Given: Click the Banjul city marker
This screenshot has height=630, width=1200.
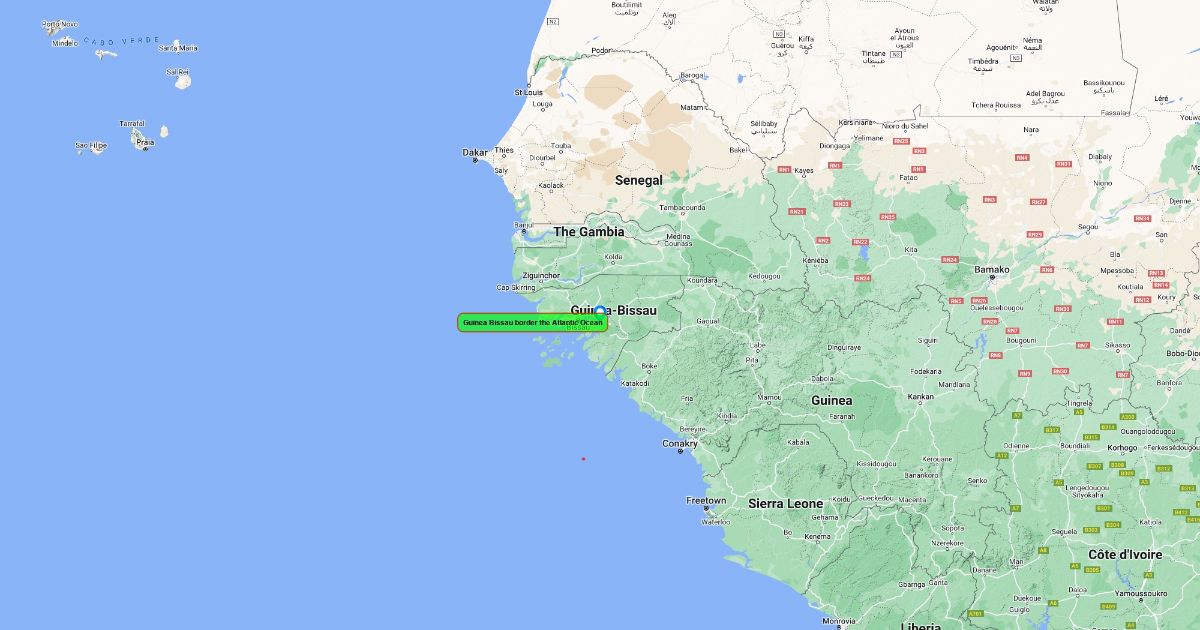Looking at the screenshot, I should pyautogui.click(x=523, y=232).
